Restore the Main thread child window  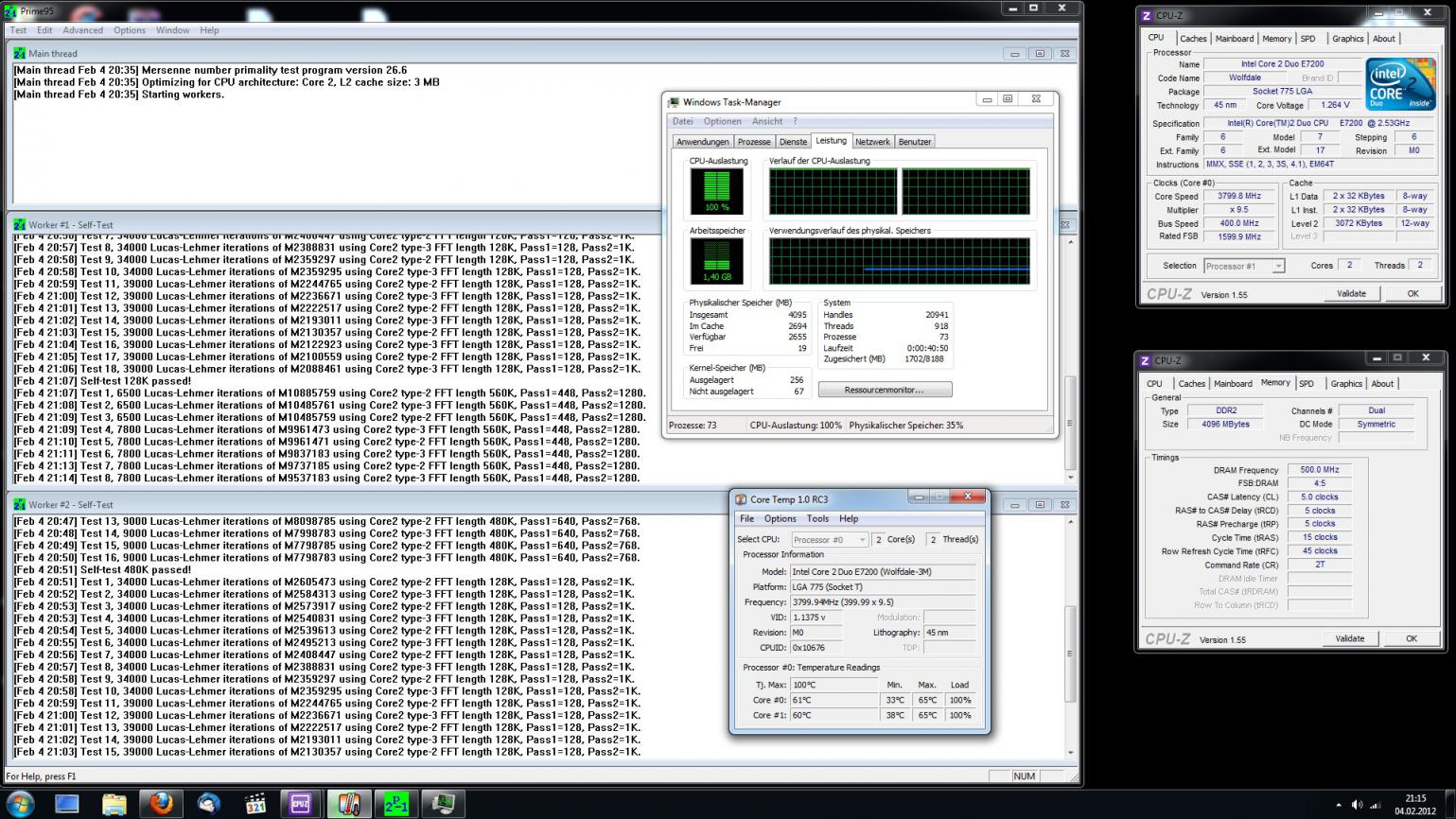[1040, 54]
